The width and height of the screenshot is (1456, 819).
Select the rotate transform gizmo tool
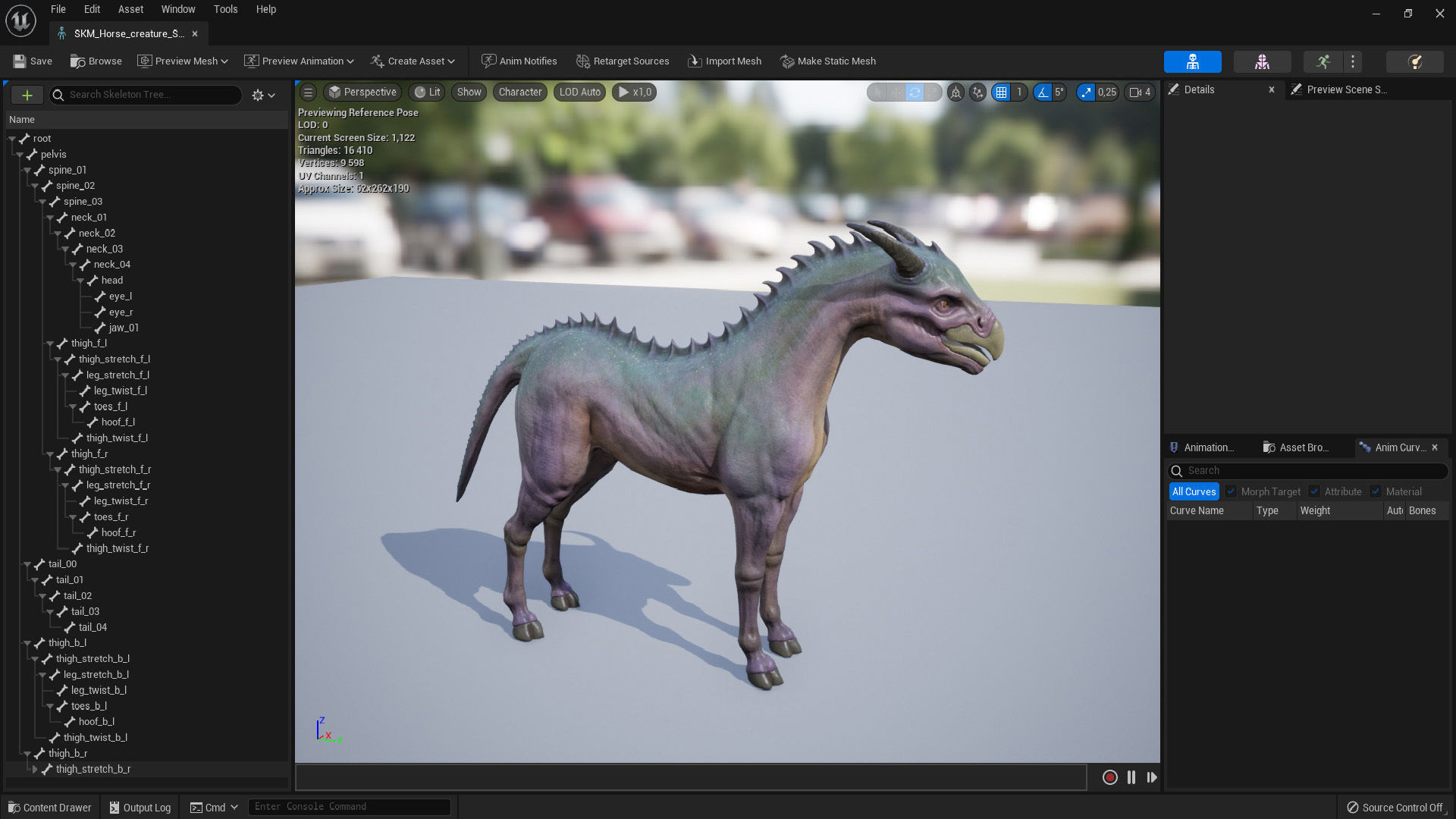point(915,92)
